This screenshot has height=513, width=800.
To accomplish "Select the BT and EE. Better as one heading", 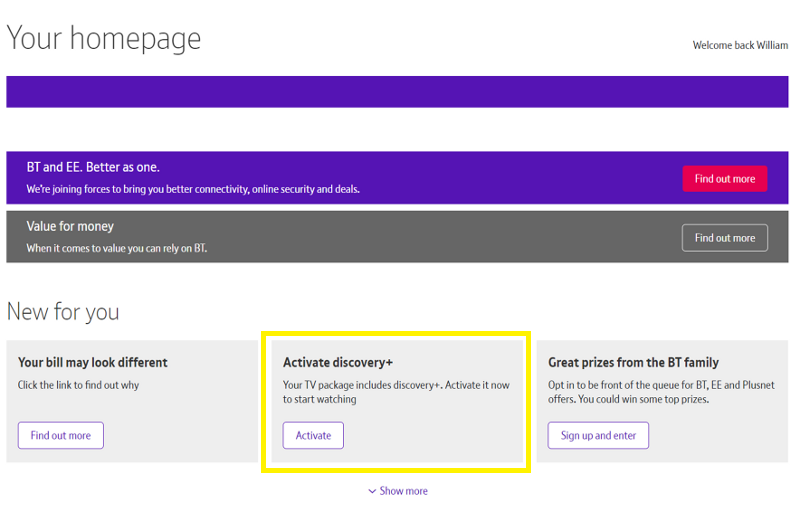I will point(93,167).
